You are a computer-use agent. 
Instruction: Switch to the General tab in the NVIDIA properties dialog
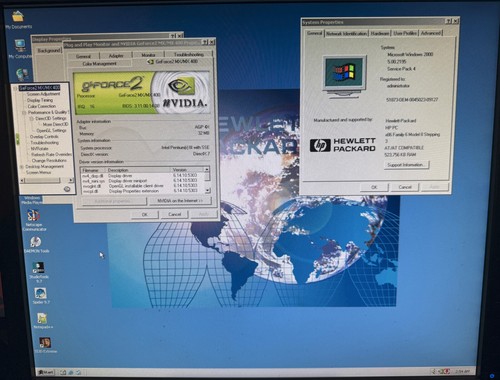[83, 56]
